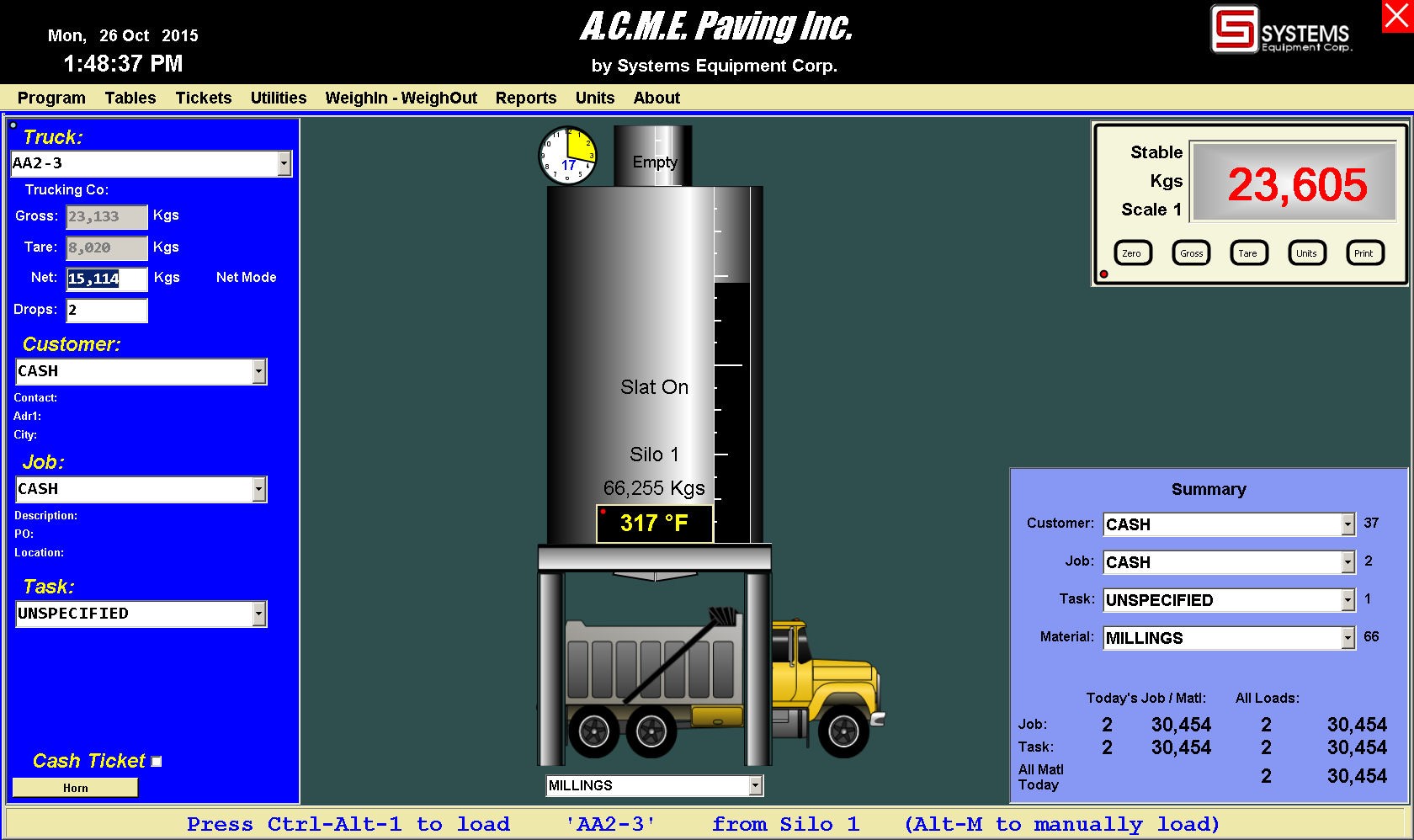Click the Systems Equipment Corp logo
Screen dimensions: 1414x840
tap(1281, 30)
